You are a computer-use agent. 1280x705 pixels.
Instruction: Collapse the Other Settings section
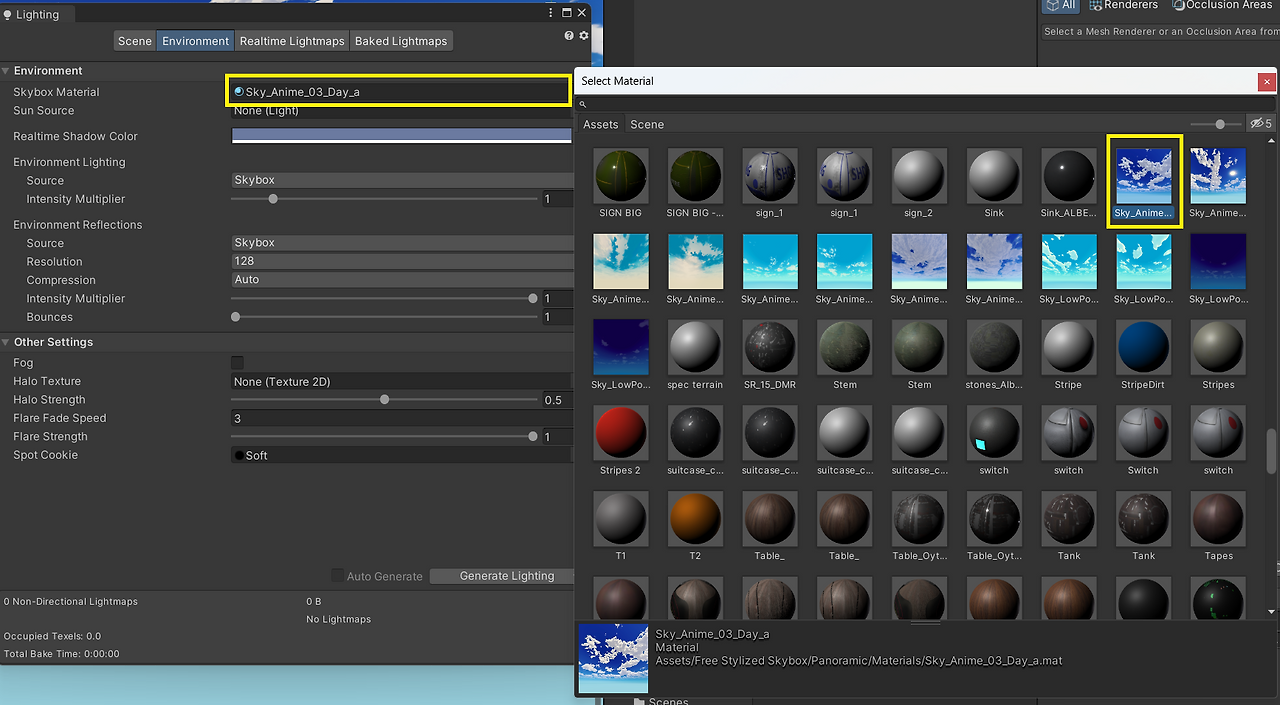(x=6, y=342)
